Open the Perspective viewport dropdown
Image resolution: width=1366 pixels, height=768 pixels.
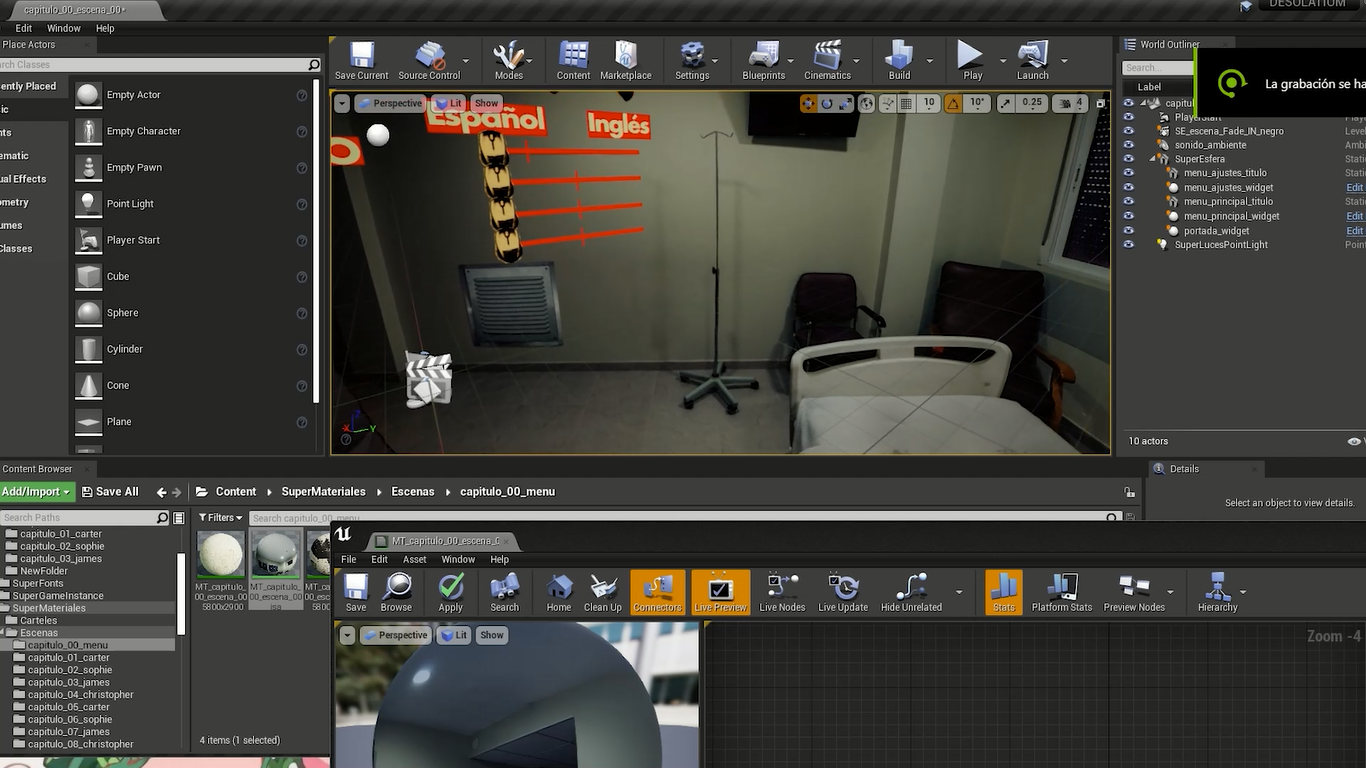pyautogui.click(x=390, y=103)
